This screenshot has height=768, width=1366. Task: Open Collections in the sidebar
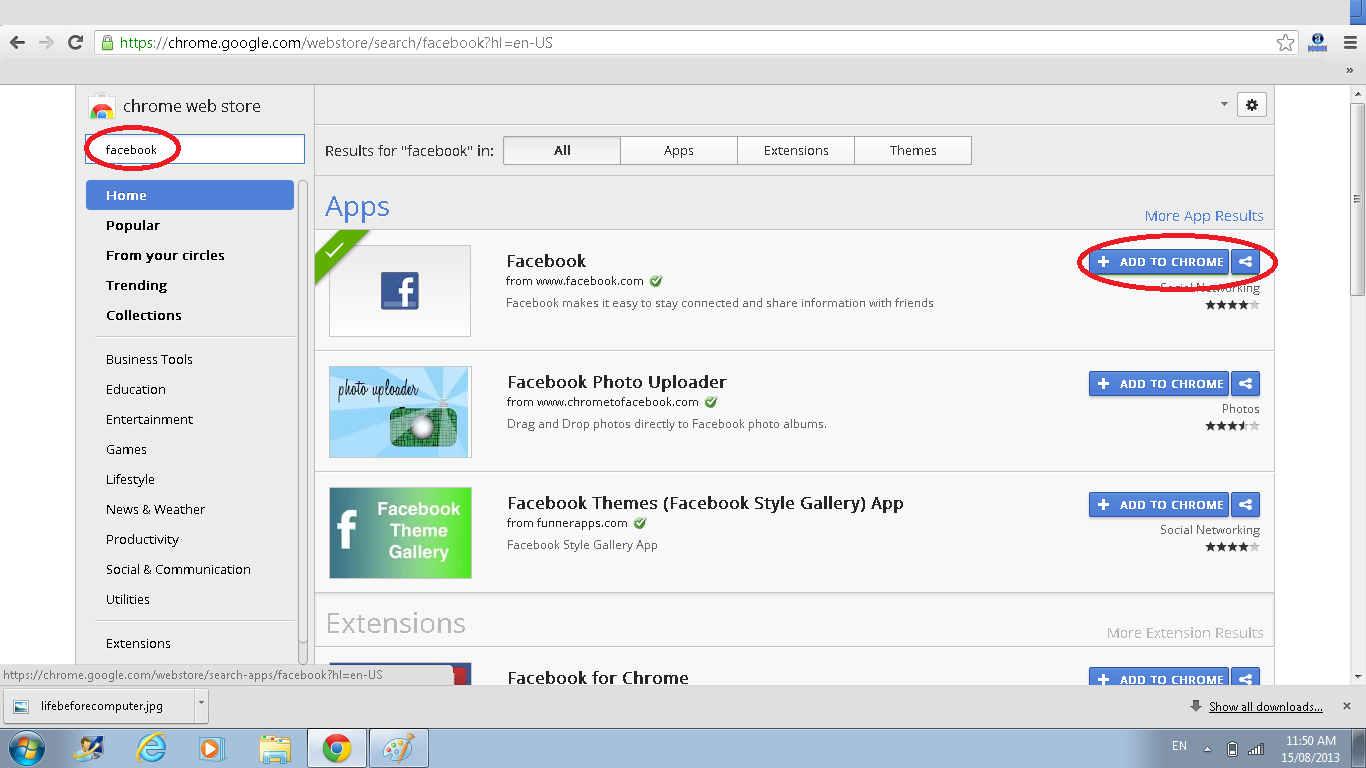tap(144, 315)
